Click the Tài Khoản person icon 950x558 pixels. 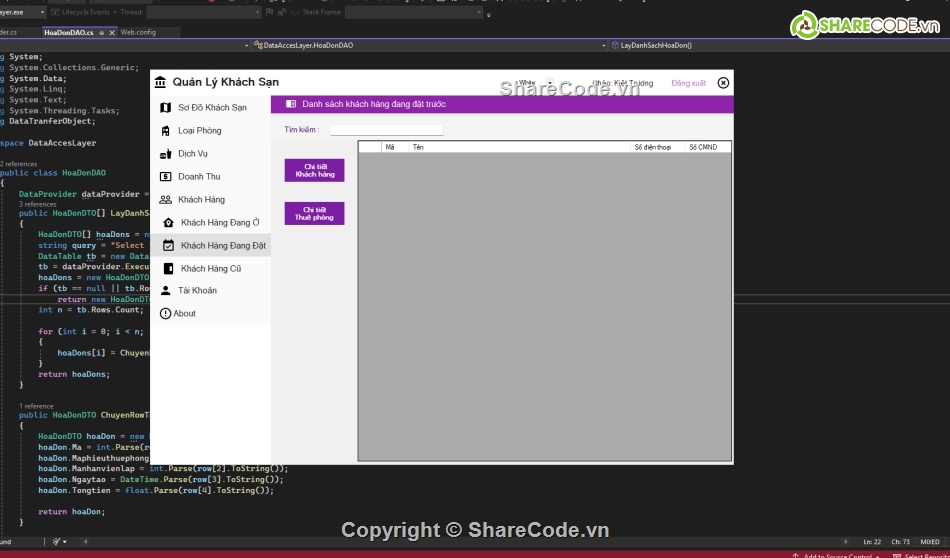[x=165, y=290]
